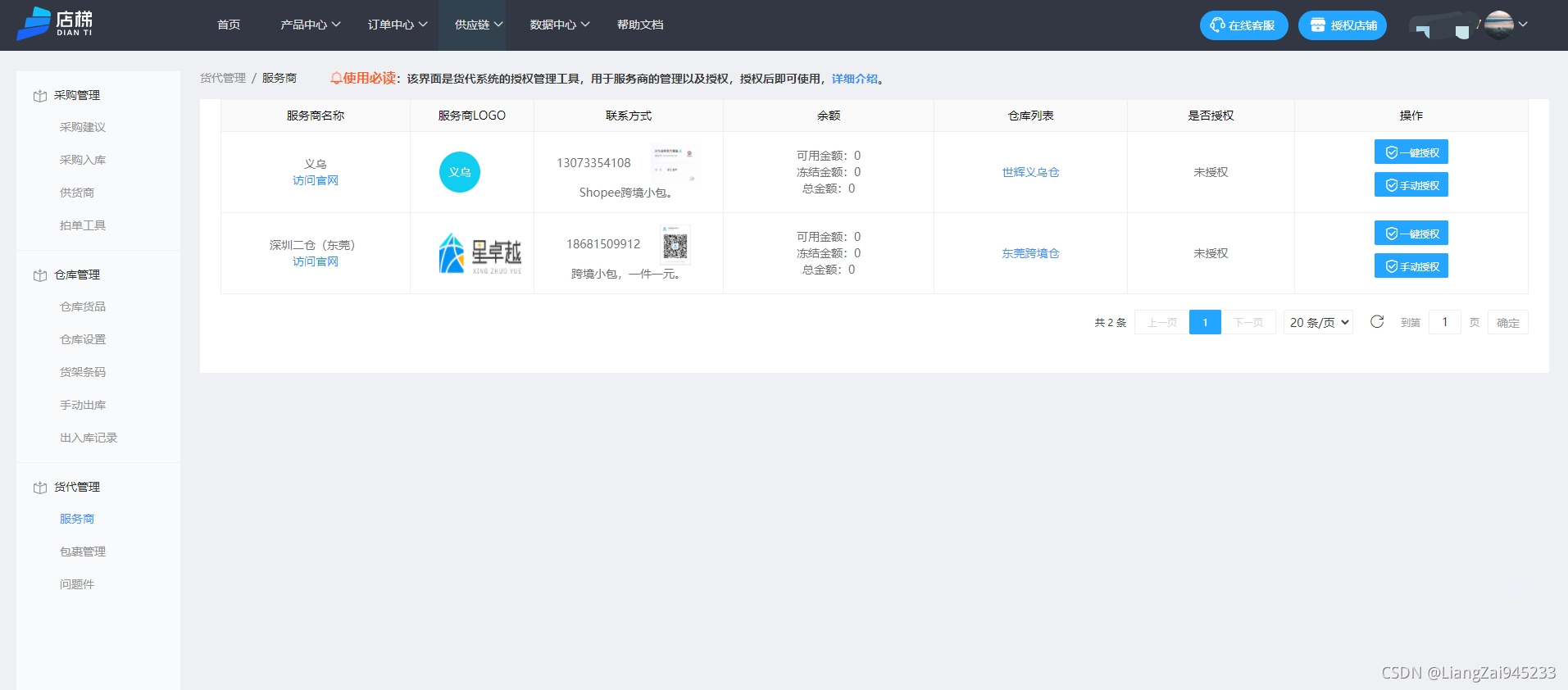Click the user avatar in the header
Screen dimensions: 1568x690
pyautogui.click(x=1499, y=25)
